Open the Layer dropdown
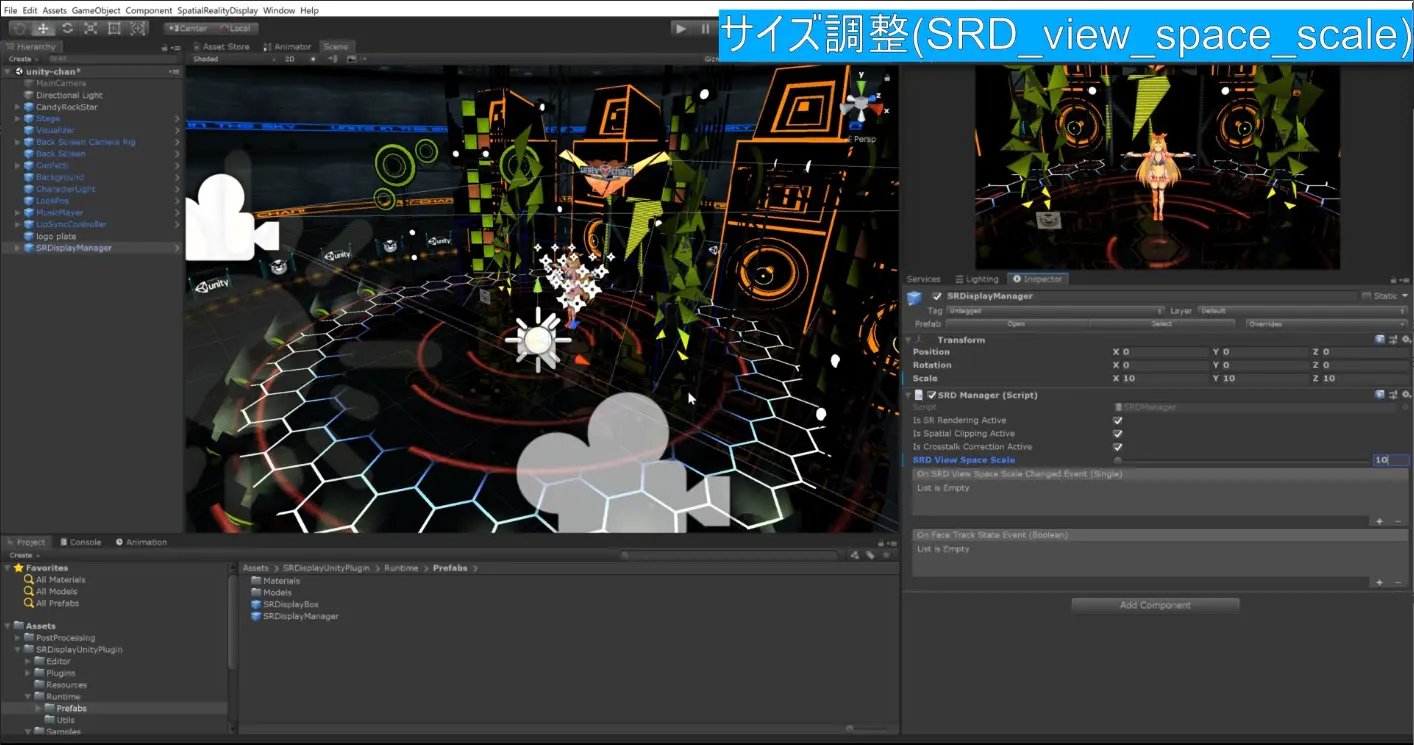This screenshot has width=1414, height=745. point(1301,311)
